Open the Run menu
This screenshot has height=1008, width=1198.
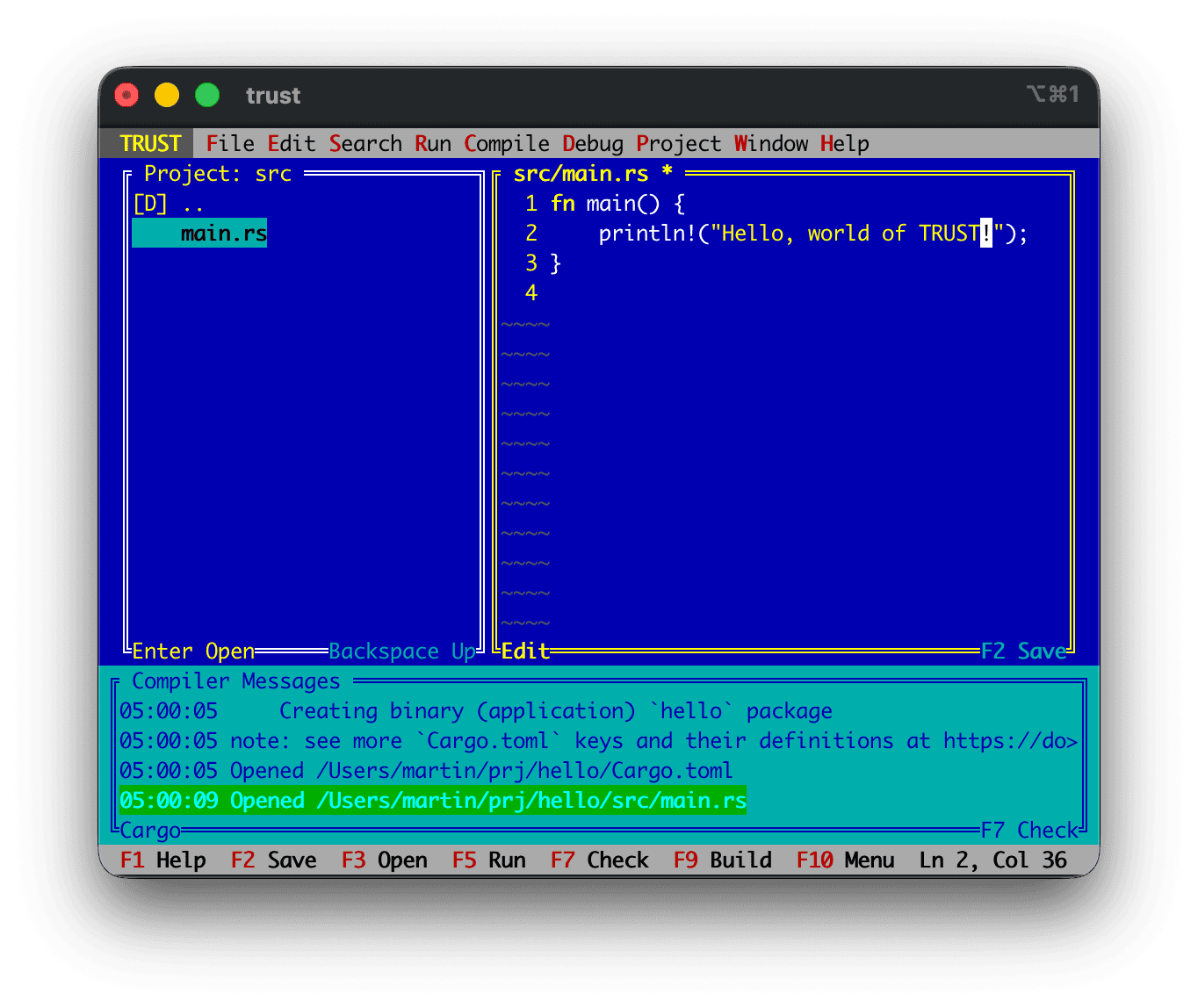[x=433, y=143]
